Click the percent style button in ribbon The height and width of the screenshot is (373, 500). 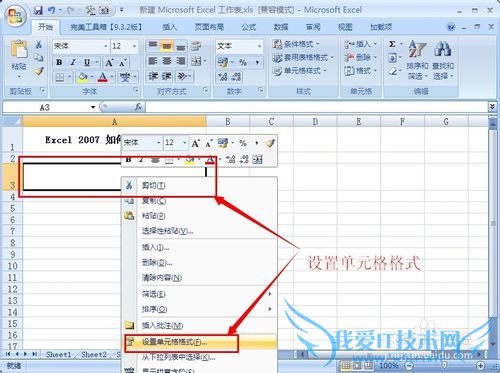click(243, 62)
